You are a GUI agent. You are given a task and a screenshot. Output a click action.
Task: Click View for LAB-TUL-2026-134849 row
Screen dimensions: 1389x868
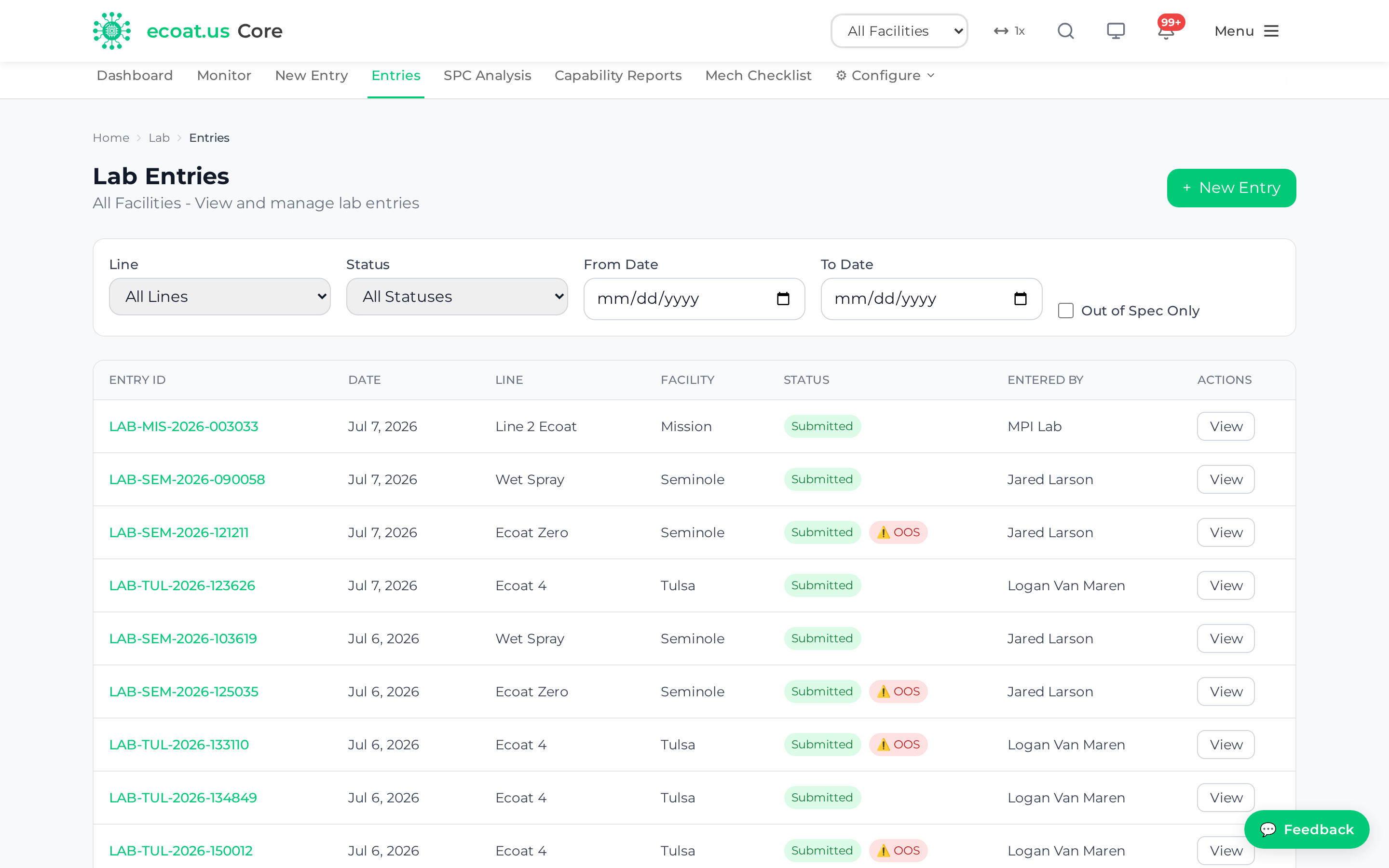[x=1226, y=798]
